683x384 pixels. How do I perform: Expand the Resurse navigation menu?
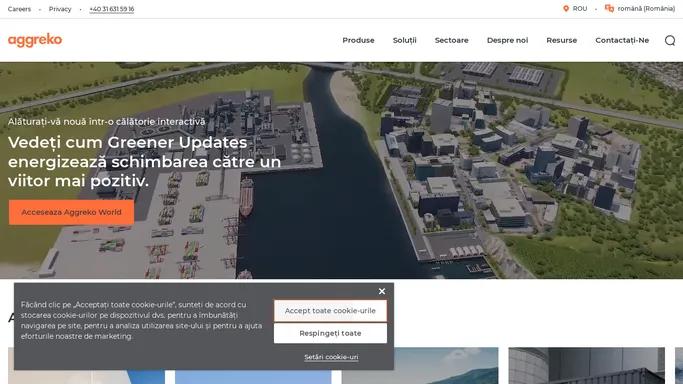click(561, 40)
